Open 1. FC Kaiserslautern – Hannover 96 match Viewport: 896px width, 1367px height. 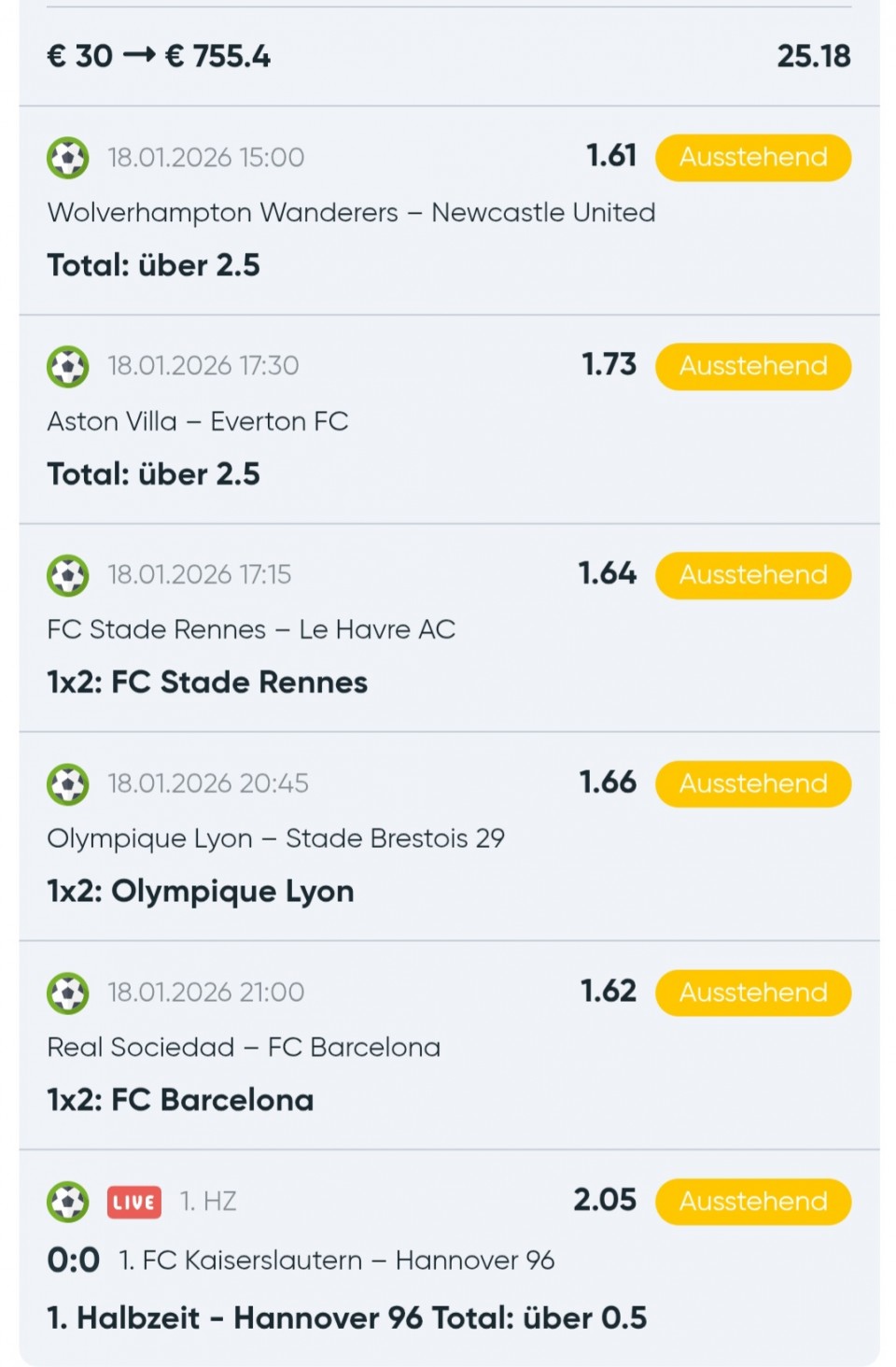(x=336, y=1261)
